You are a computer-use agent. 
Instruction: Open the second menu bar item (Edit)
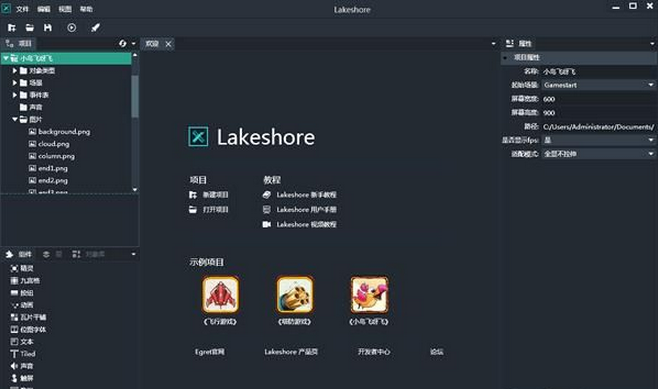(x=44, y=9)
